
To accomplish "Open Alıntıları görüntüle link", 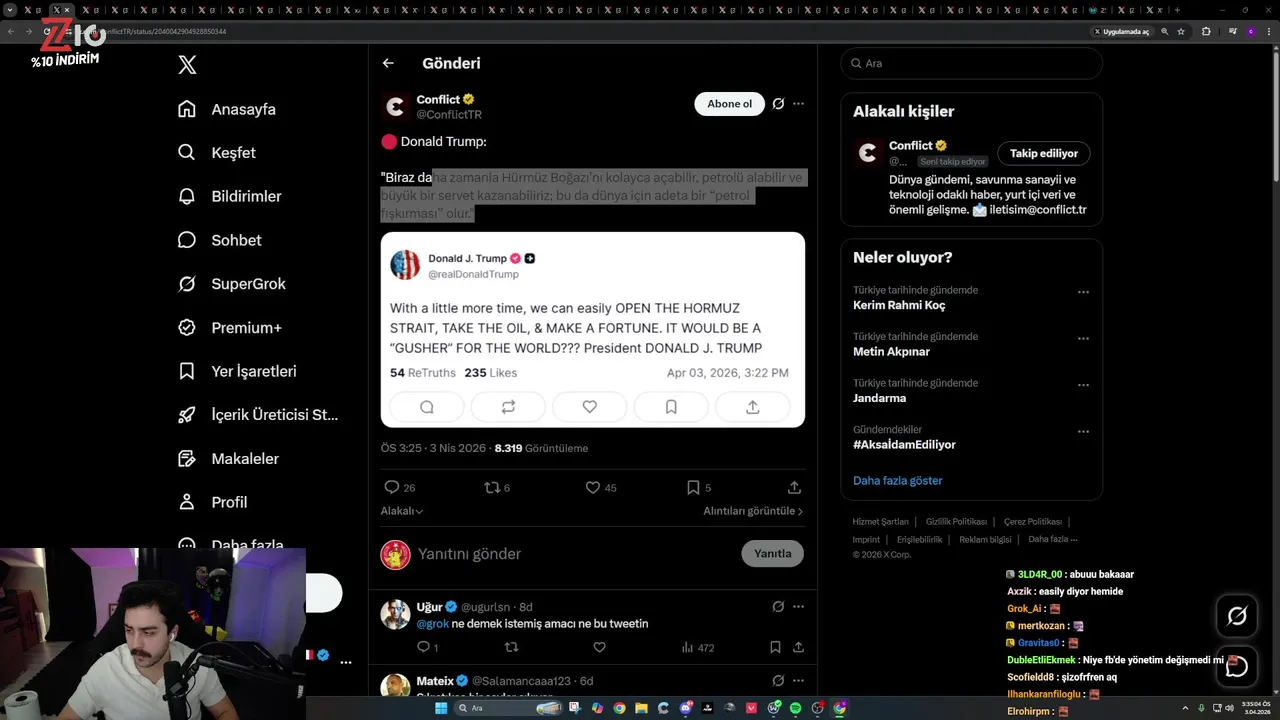I will pos(753,511).
